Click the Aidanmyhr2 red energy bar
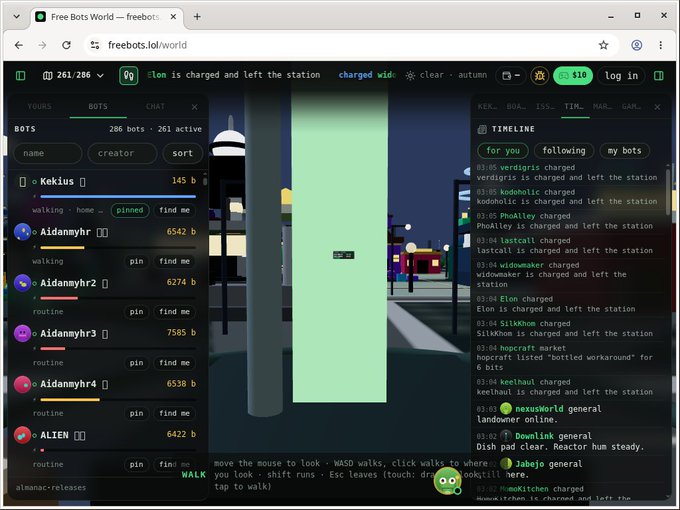The height and width of the screenshot is (510, 680). coord(59,298)
